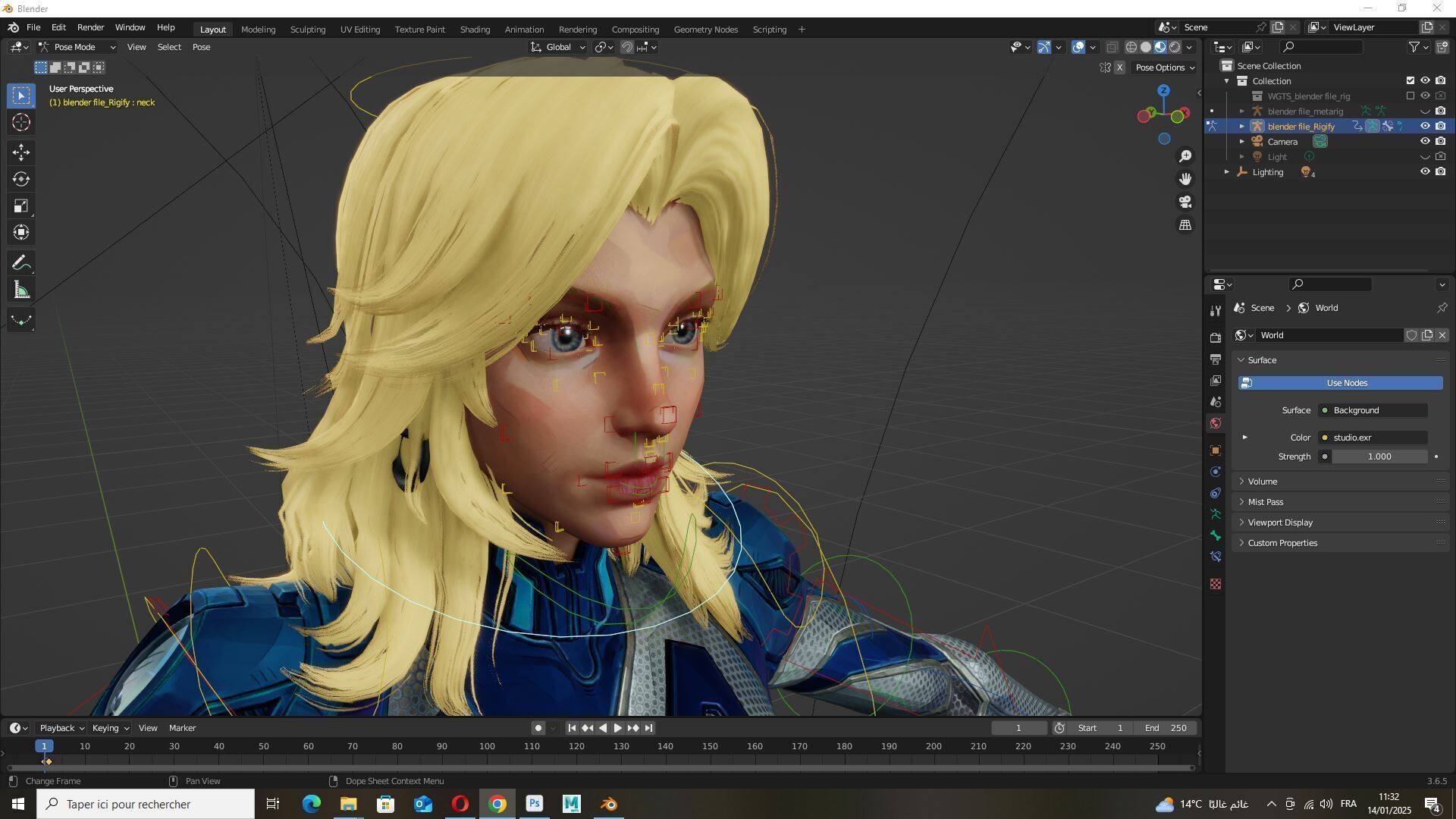Switch orthographic/perspective grid icon

[x=1185, y=224]
